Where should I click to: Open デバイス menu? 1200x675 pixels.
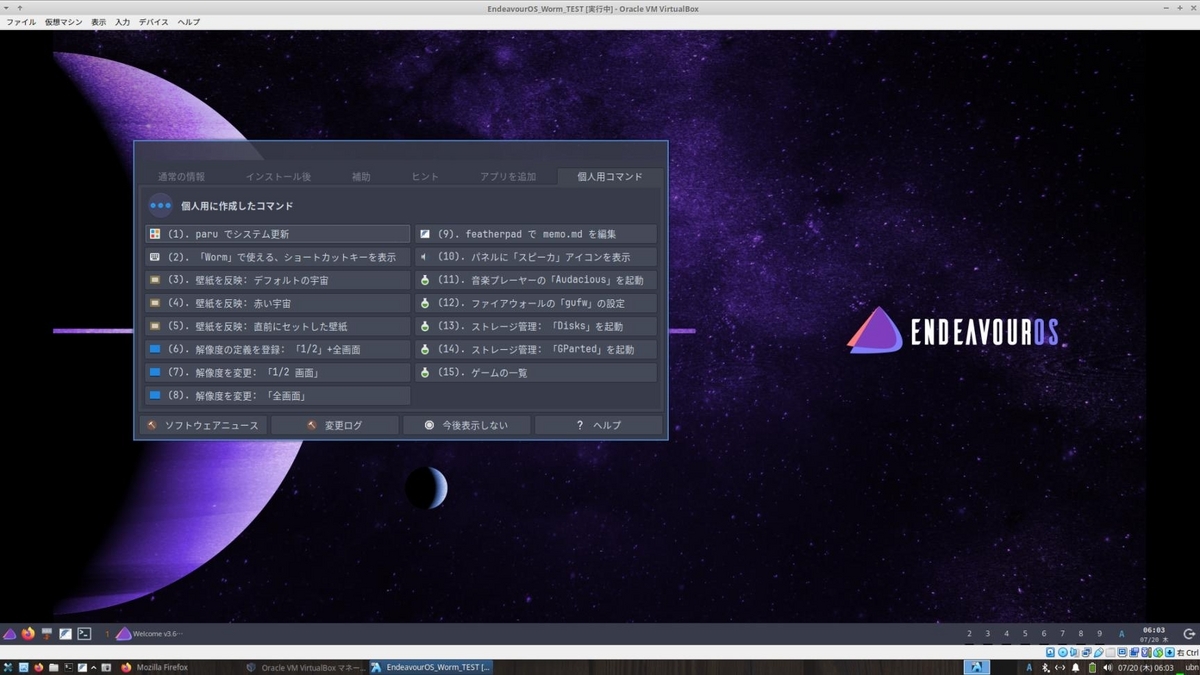tap(154, 22)
